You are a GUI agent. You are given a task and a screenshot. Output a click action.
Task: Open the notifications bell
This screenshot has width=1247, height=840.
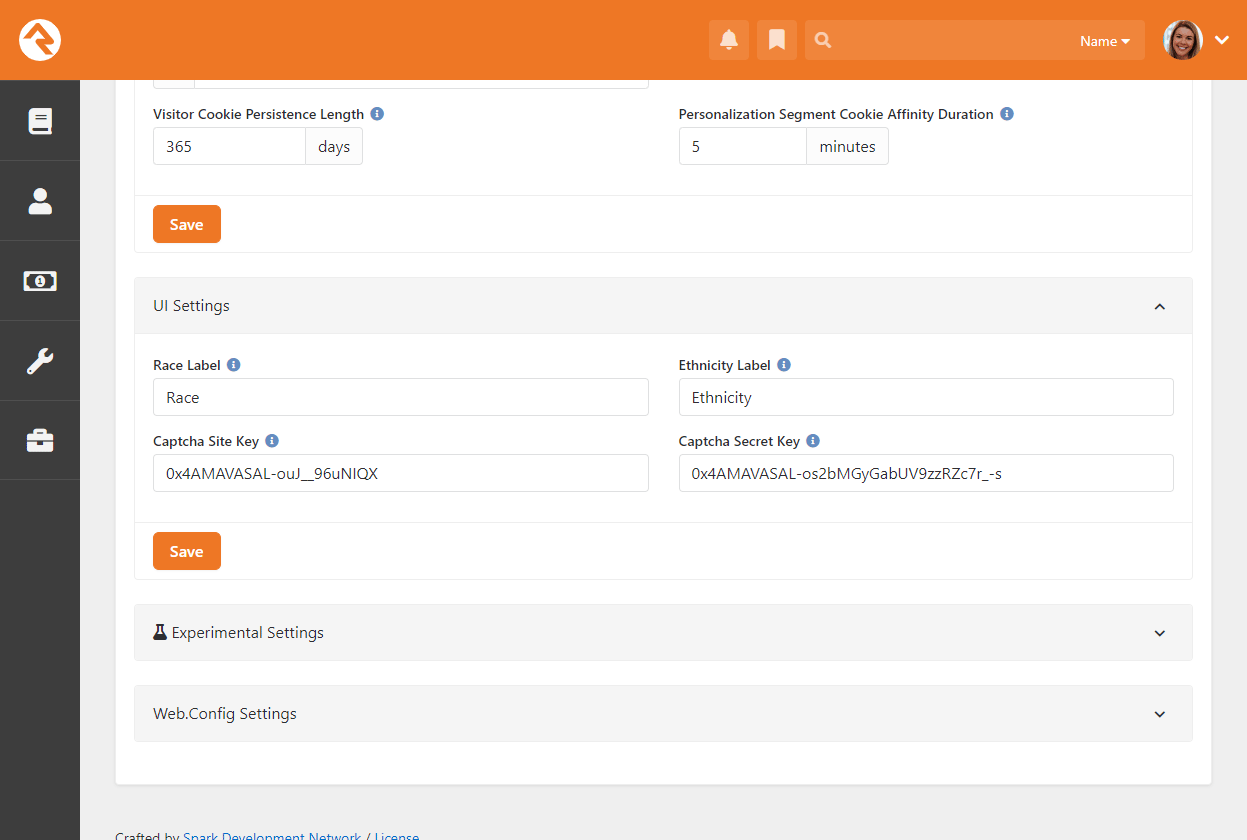[x=729, y=40]
